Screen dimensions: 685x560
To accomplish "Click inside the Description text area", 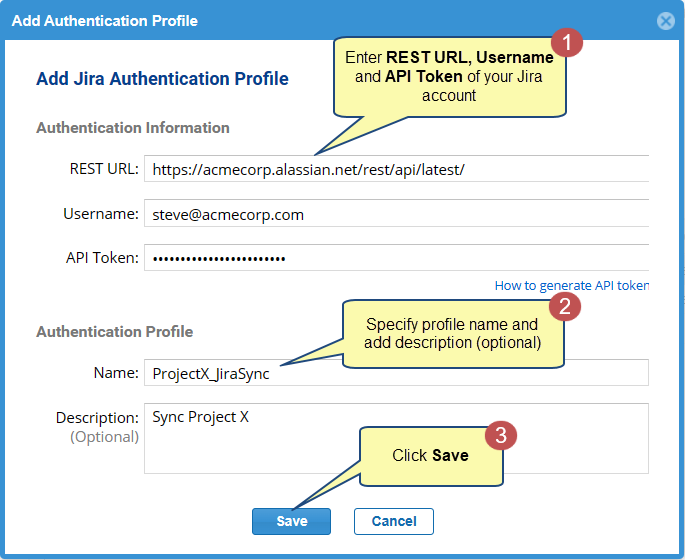I will tap(396, 439).
